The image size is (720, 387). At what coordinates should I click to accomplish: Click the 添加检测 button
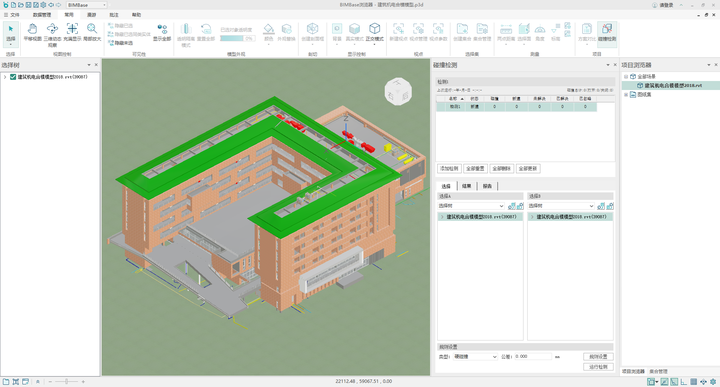[449, 168]
